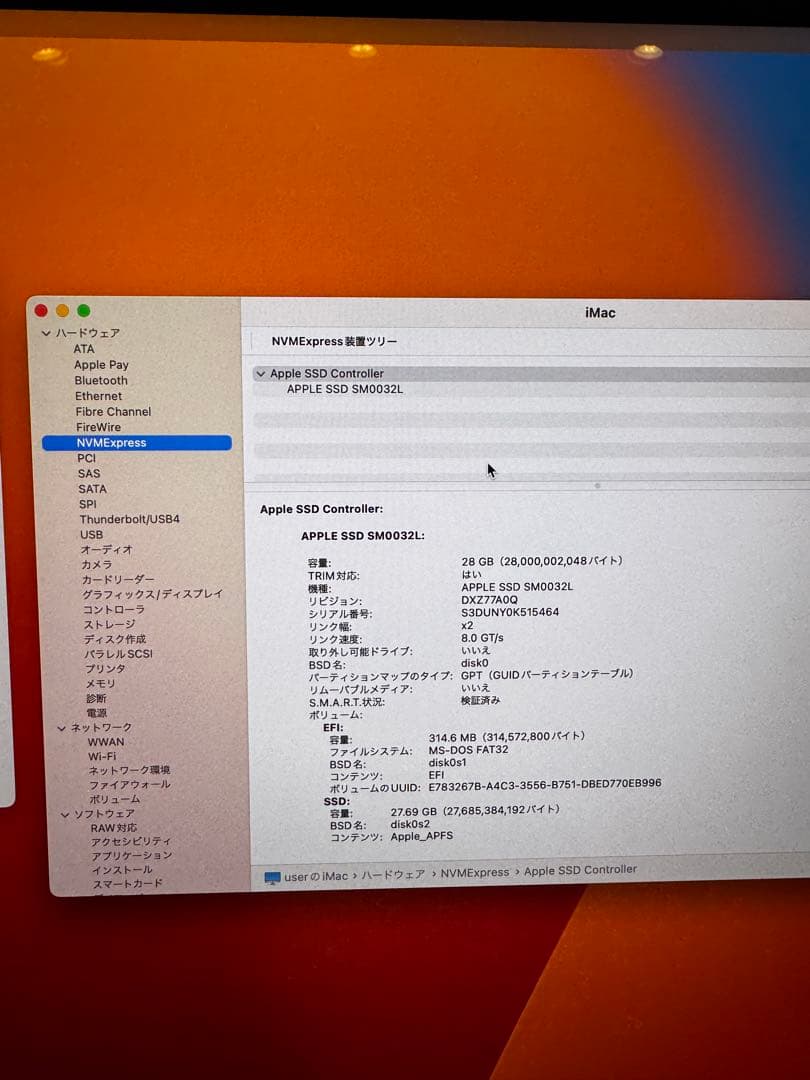Click NVMExpress in the path bar
This screenshot has width=810, height=1080.
(475, 873)
